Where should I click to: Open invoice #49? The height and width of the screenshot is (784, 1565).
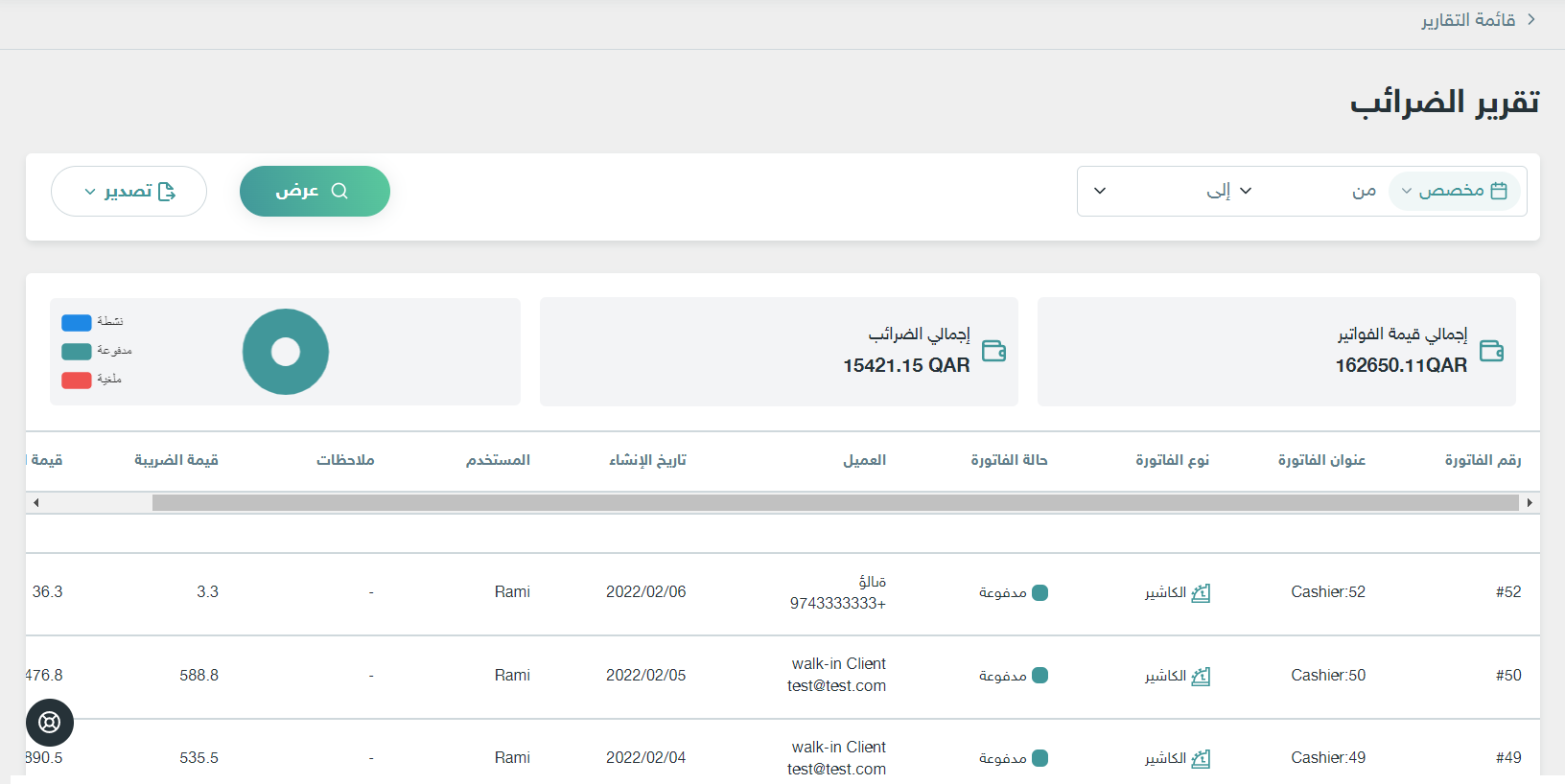tap(1508, 758)
